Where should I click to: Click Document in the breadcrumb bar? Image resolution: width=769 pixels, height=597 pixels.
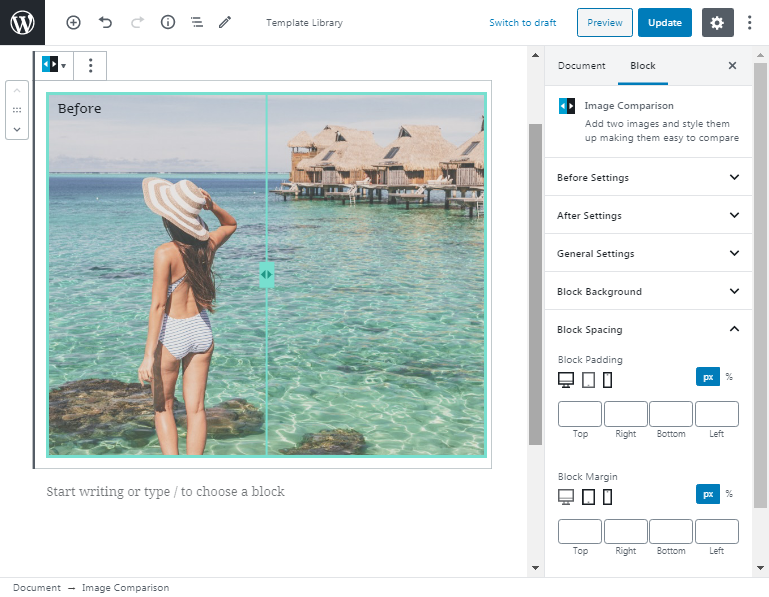coord(37,588)
